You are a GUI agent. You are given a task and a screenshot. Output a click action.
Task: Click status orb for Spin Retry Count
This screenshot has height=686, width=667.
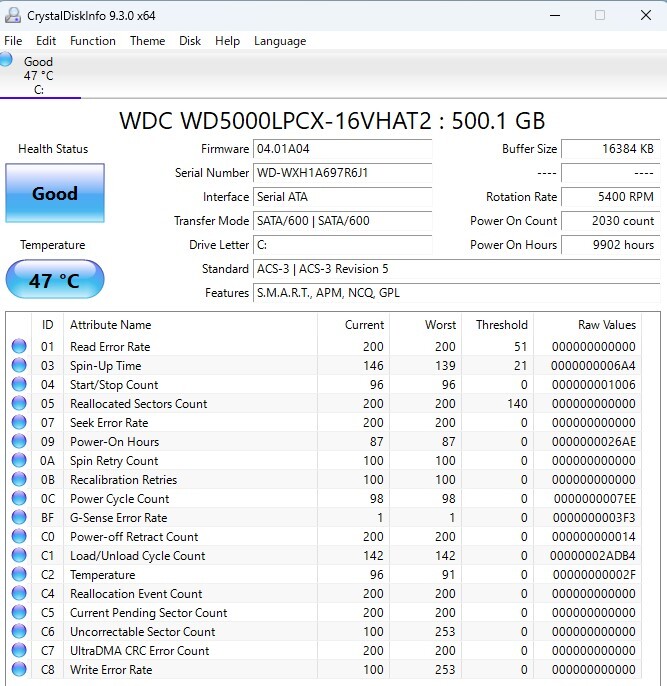tap(19, 460)
